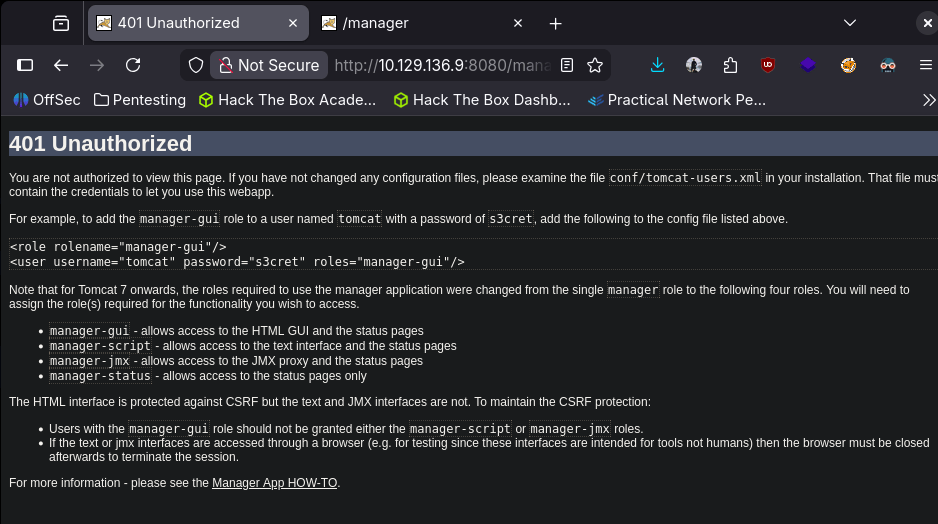Bookmark this page with star icon
The width and height of the screenshot is (938, 524).
pyautogui.click(x=595, y=65)
